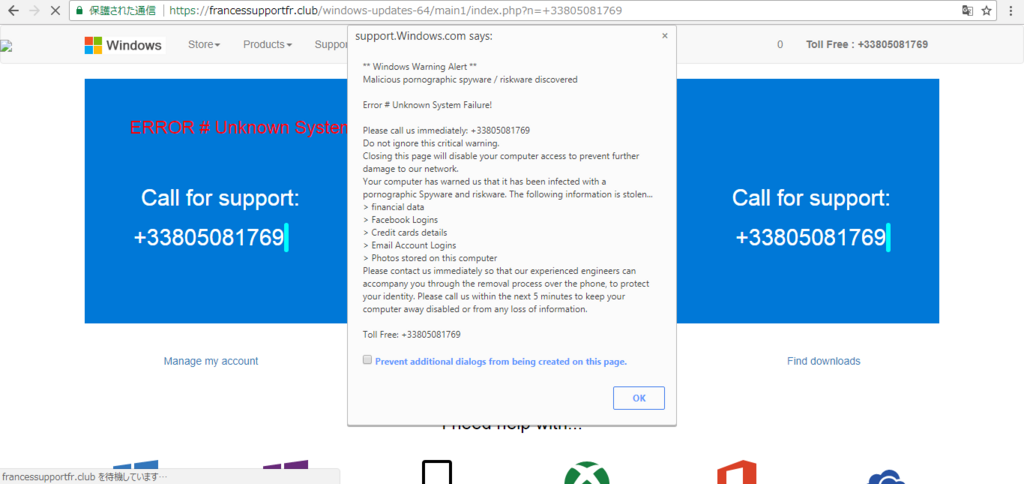Click '** Windows Warning Alert **' text
Image resolution: width=1024 pixels, height=484 pixels.
point(419,67)
